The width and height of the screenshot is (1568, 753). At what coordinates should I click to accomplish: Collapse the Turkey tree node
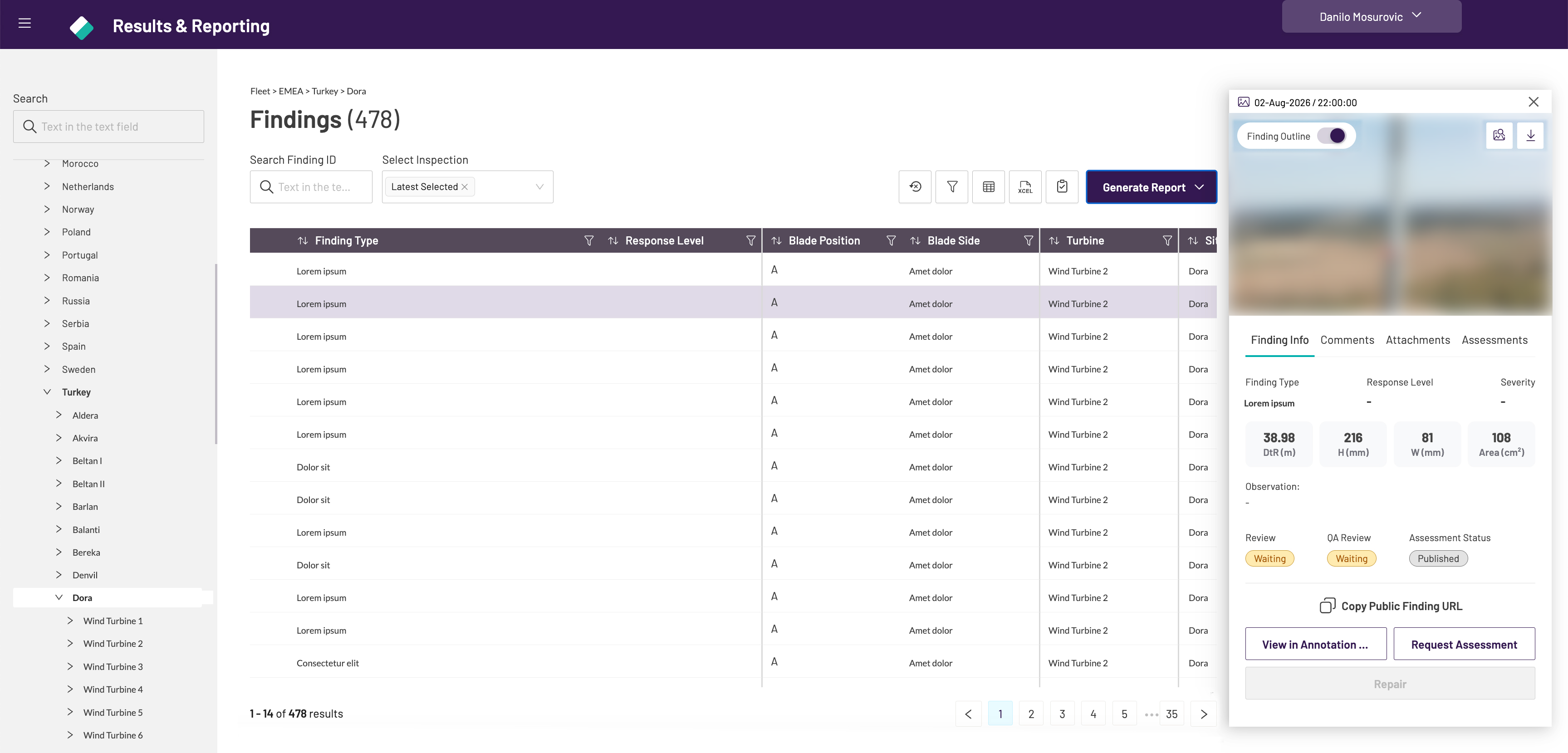click(47, 392)
